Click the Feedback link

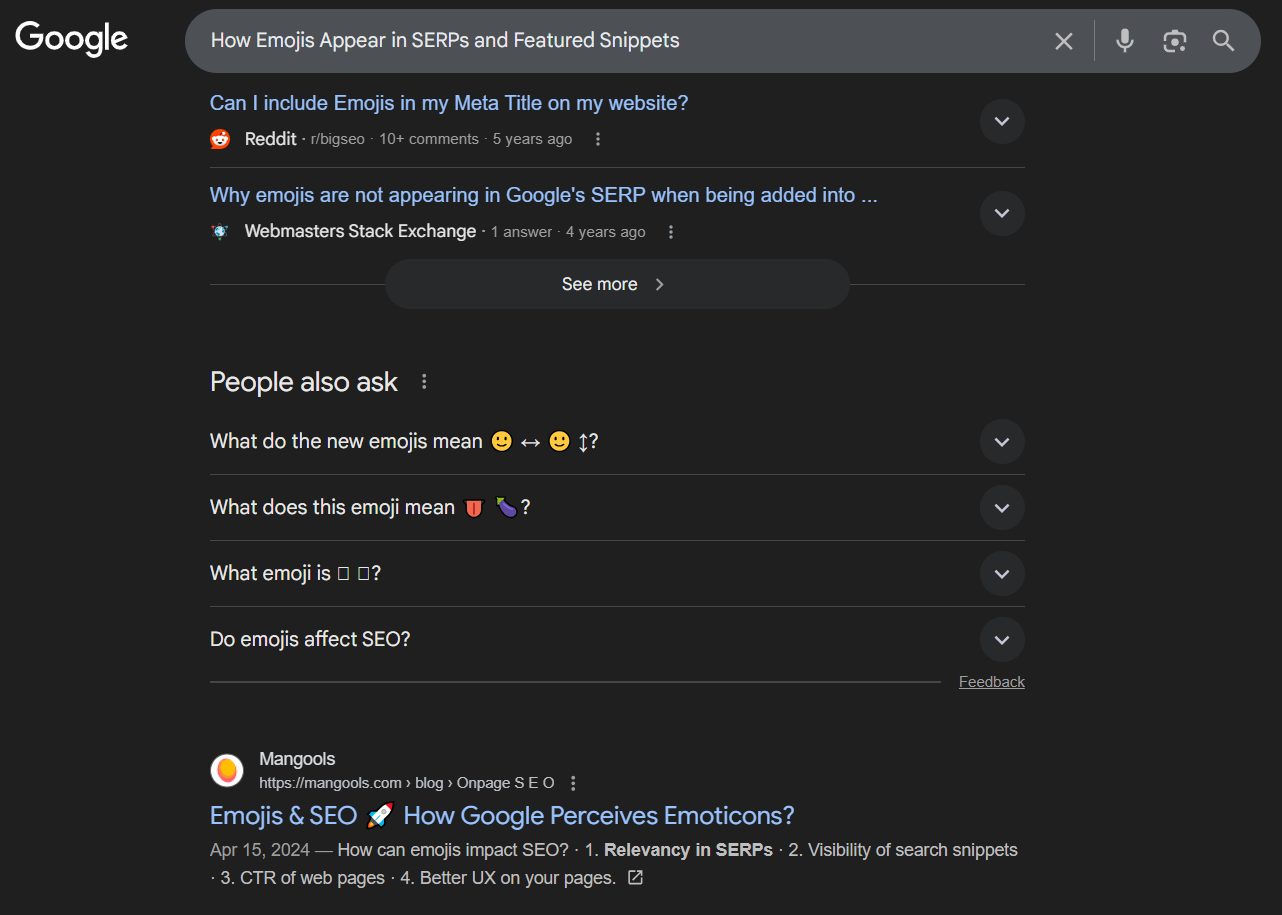pyautogui.click(x=991, y=682)
